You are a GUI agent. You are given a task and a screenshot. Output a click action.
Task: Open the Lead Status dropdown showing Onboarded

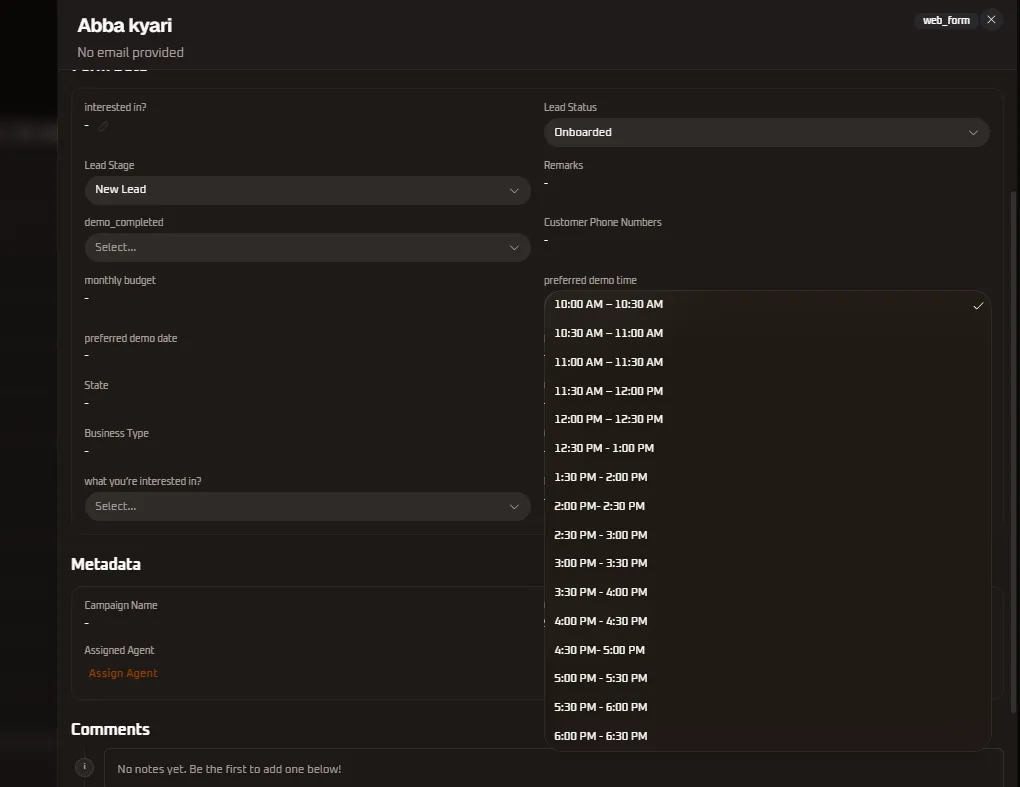coord(766,132)
